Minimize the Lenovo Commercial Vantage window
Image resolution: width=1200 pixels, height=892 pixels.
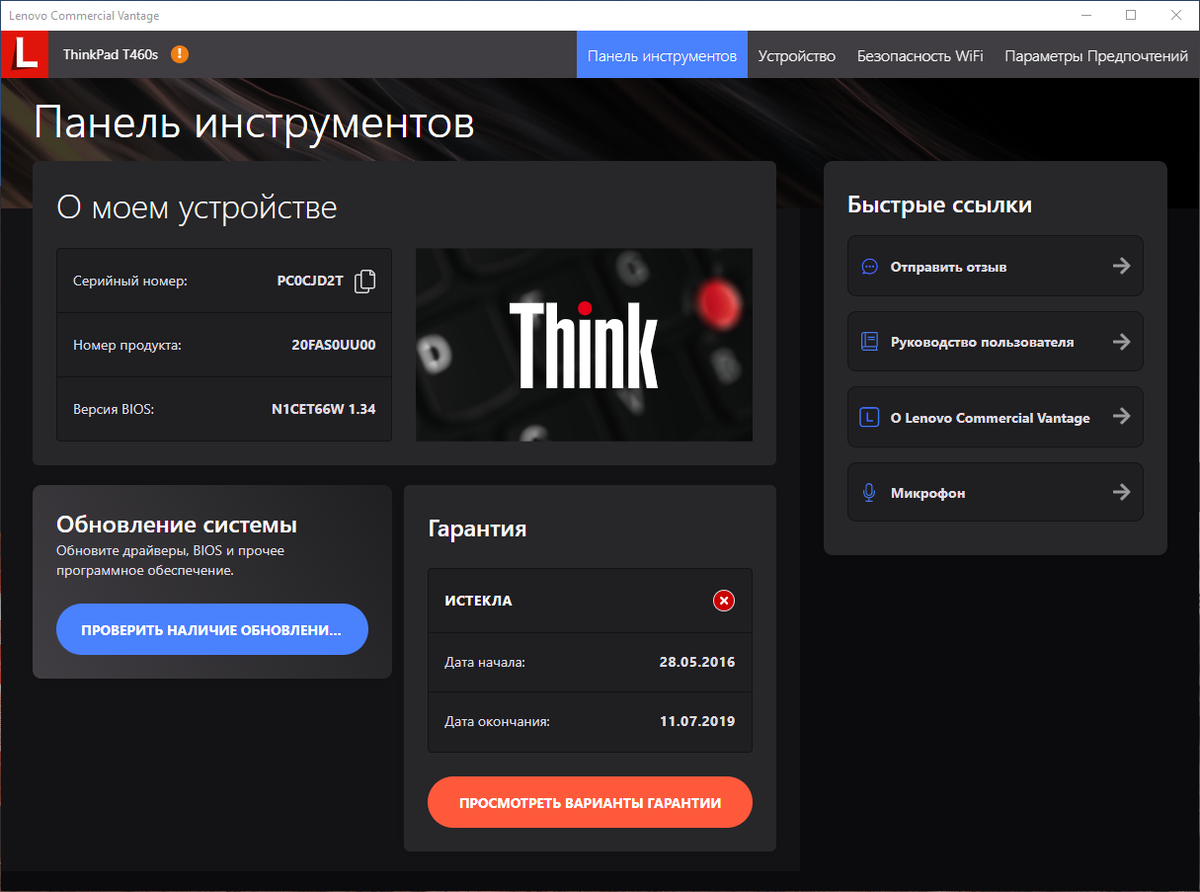1085,15
